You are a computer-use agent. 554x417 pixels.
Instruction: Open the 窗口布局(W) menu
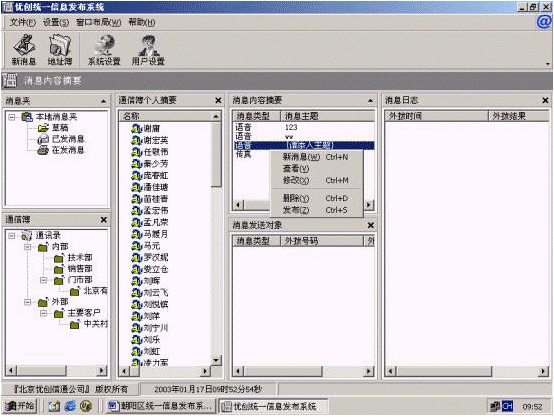(x=99, y=23)
